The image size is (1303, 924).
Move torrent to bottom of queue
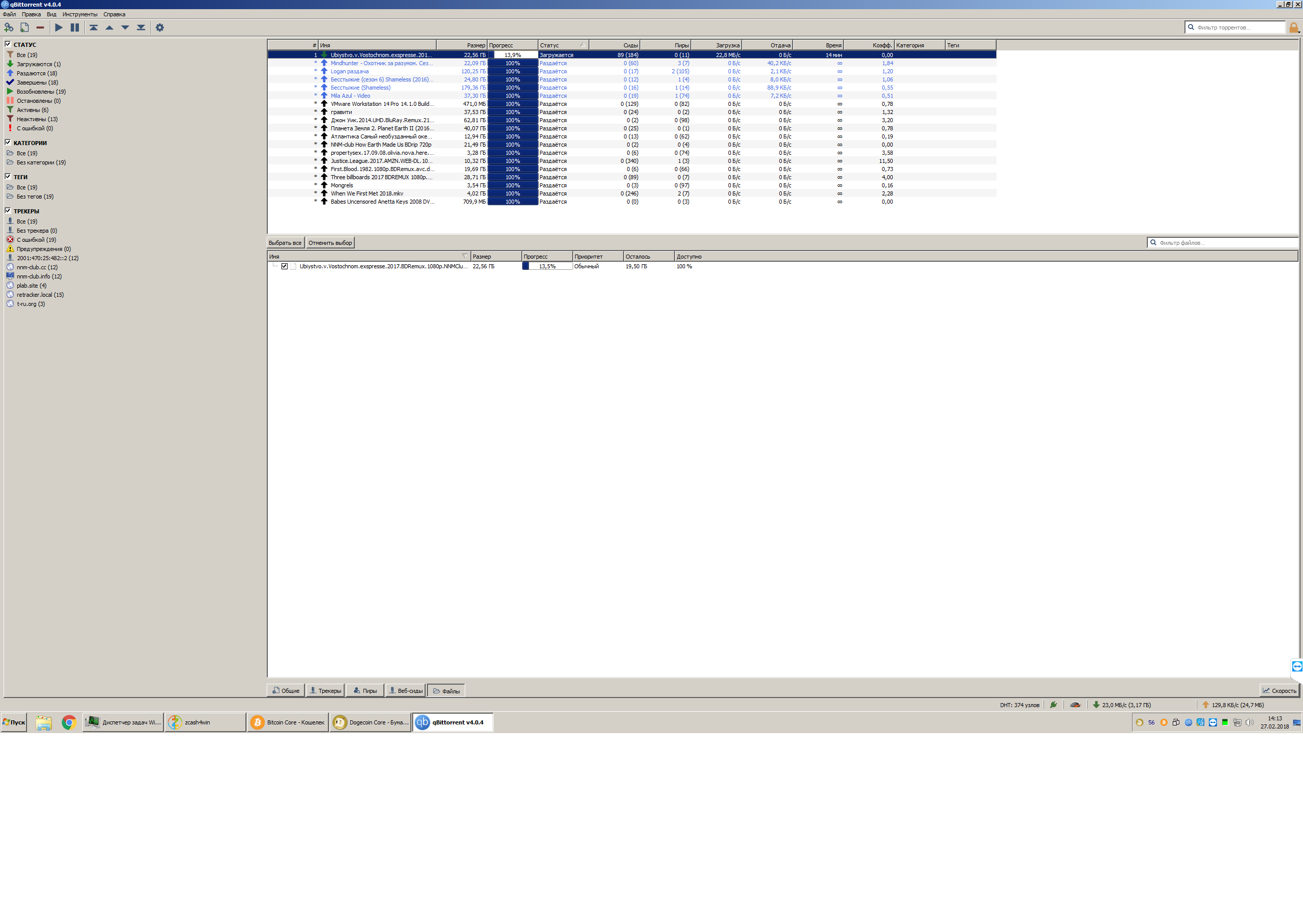click(140, 27)
